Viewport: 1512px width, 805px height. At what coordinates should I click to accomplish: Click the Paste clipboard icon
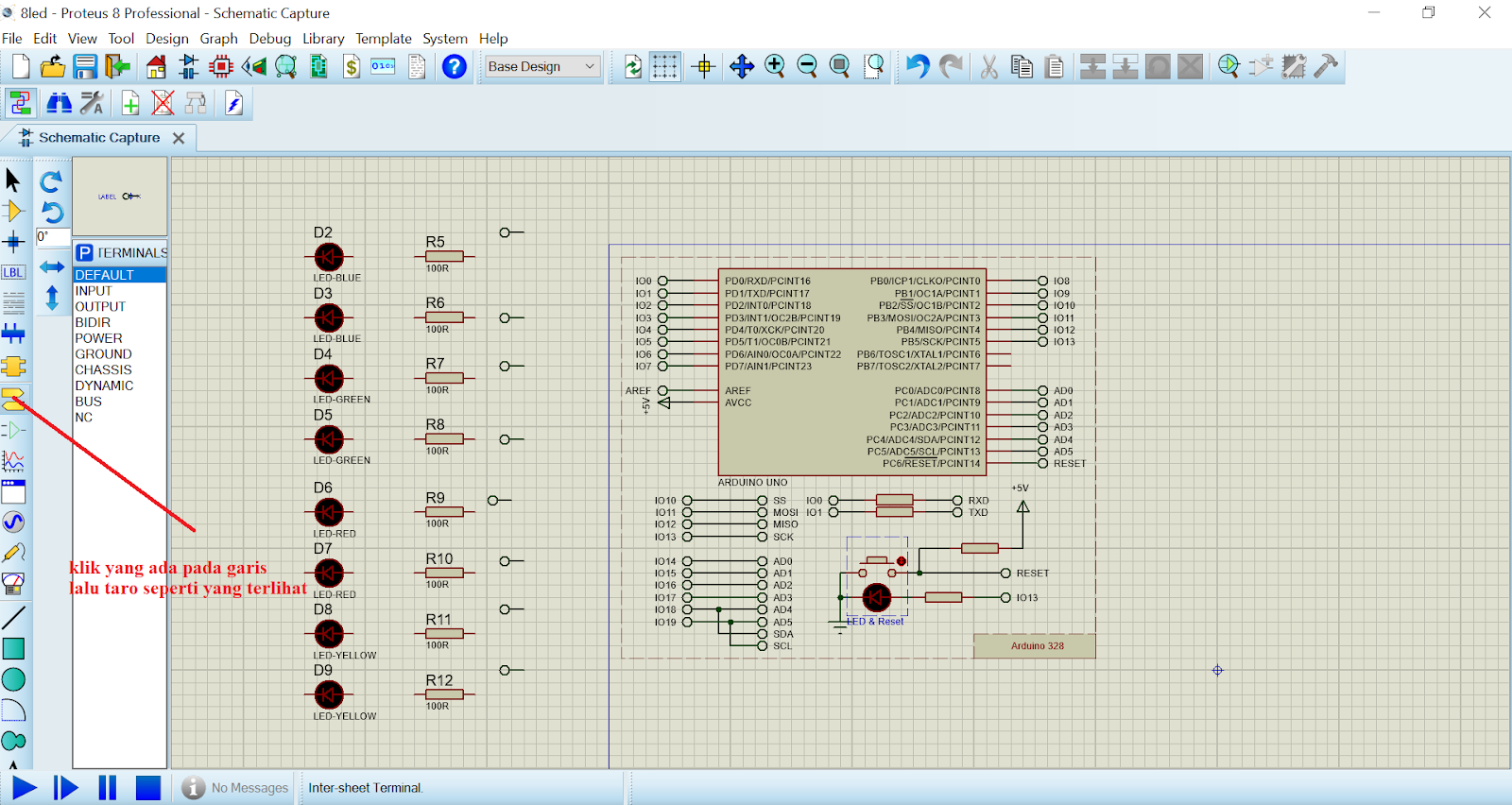[x=1055, y=66]
